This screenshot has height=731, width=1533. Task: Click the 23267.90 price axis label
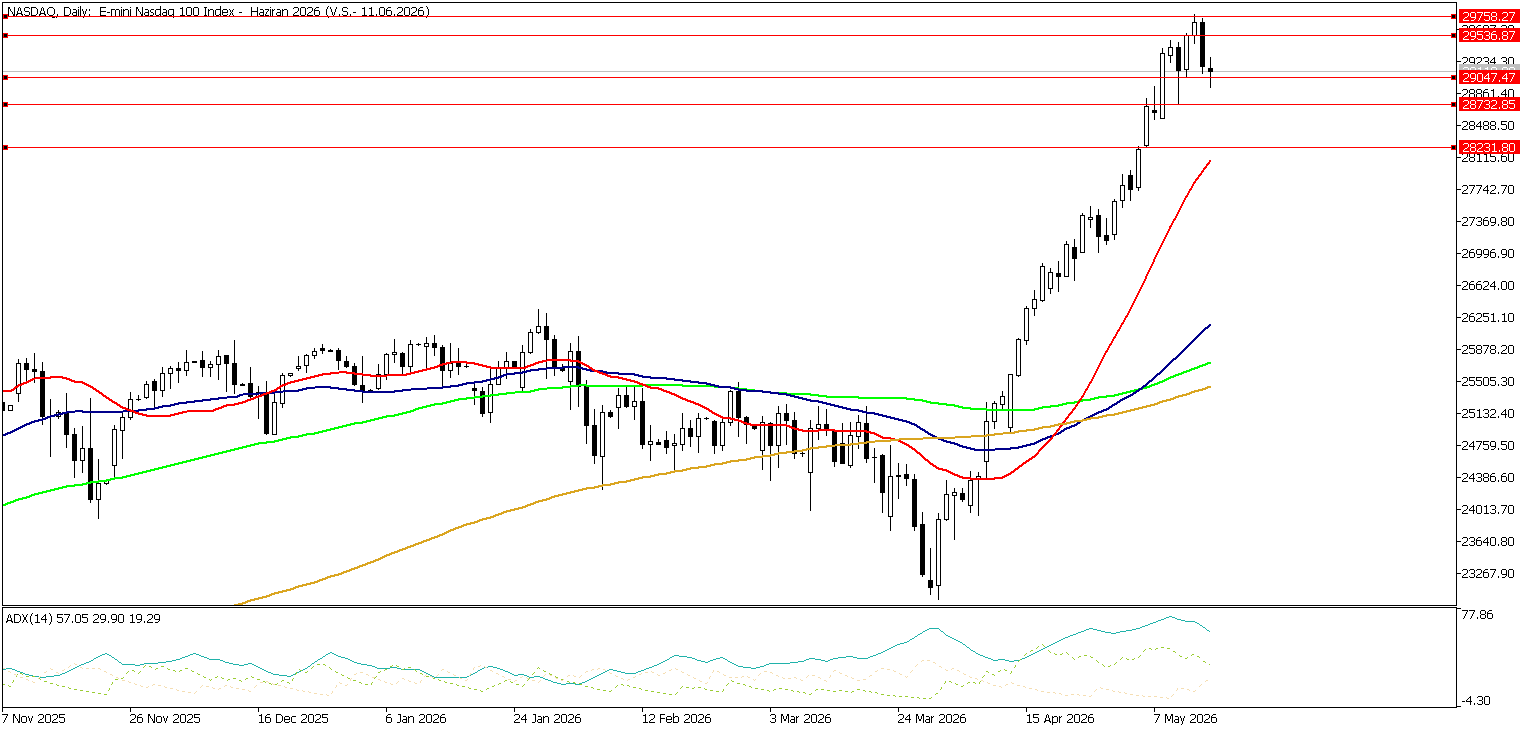pyautogui.click(x=1490, y=574)
